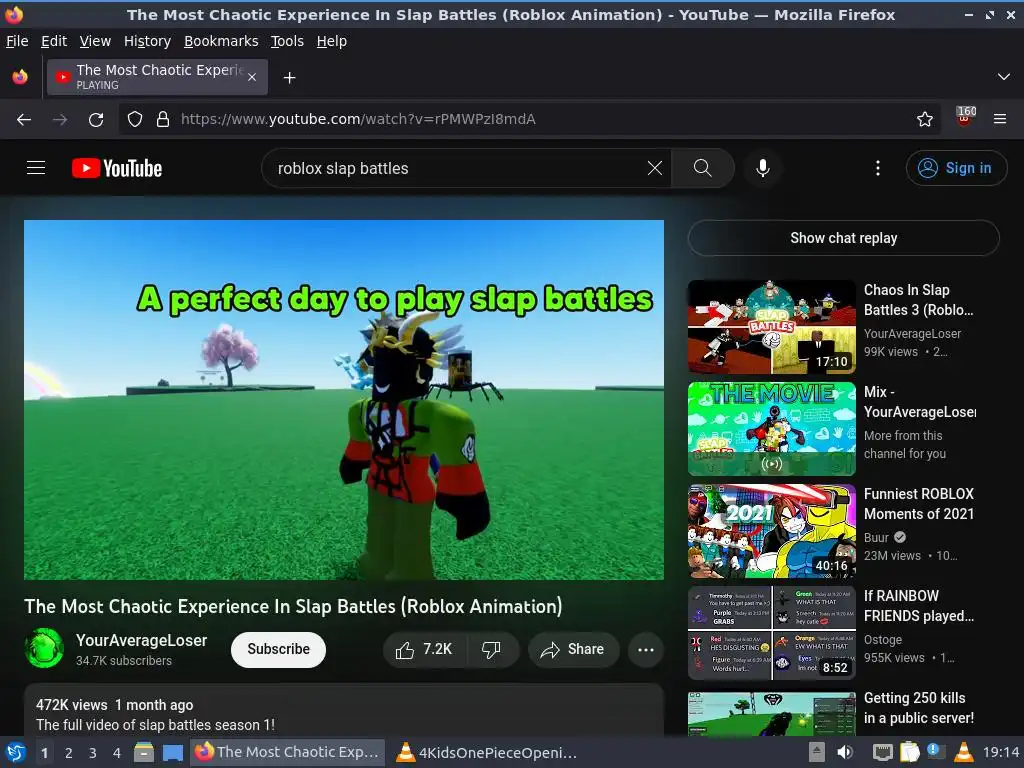Open the taskbar start menu icon
This screenshot has height=768, width=1024.
point(14,752)
